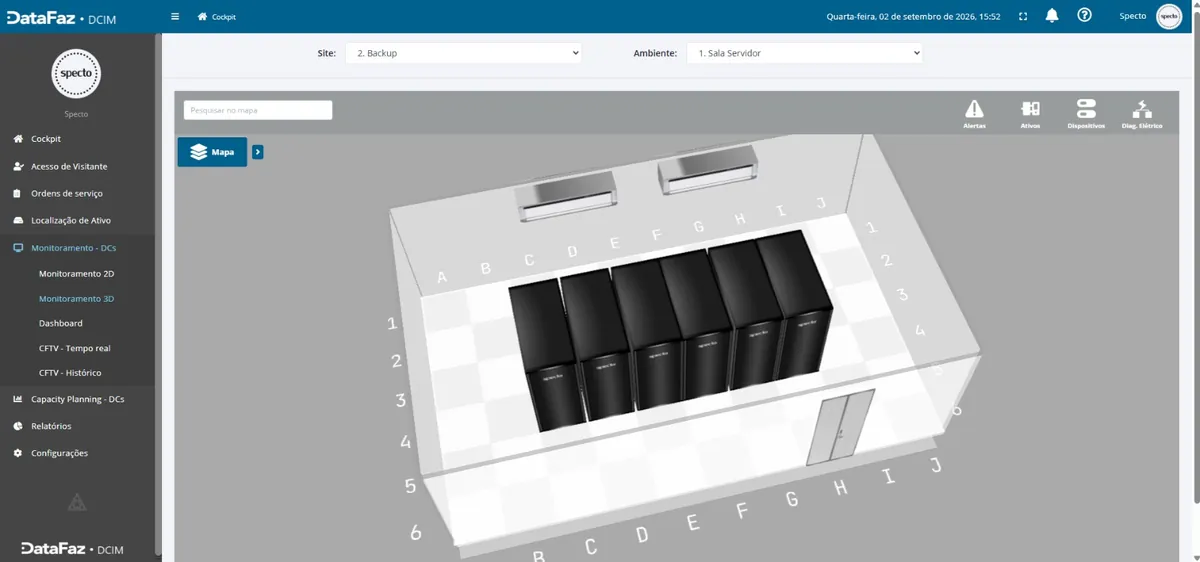Click the Relatórios pie chart icon
The width and height of the screenshot is (1200, 562).
(x=18, y=426)
